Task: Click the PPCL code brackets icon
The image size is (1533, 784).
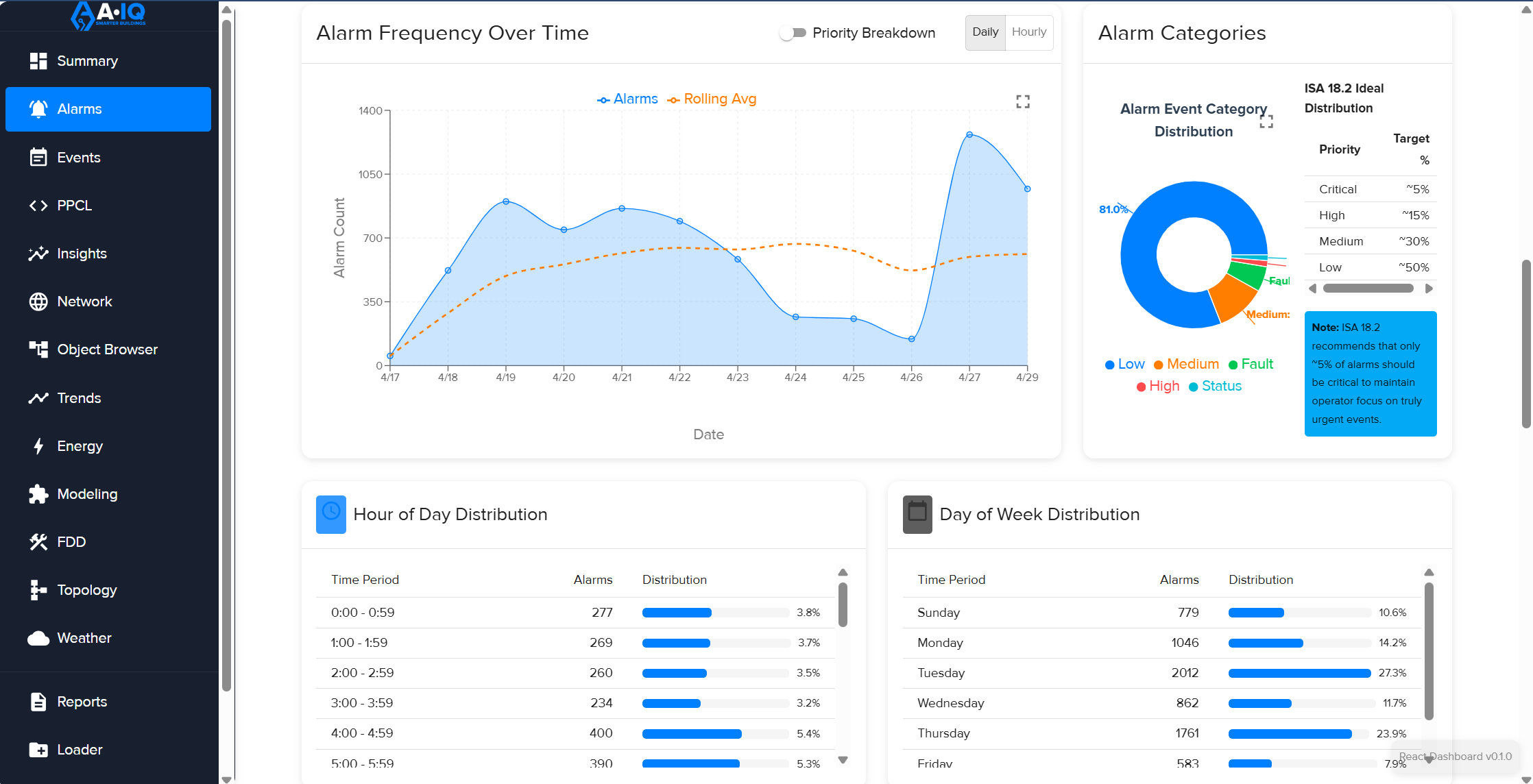Action: (x=38, y=206)
